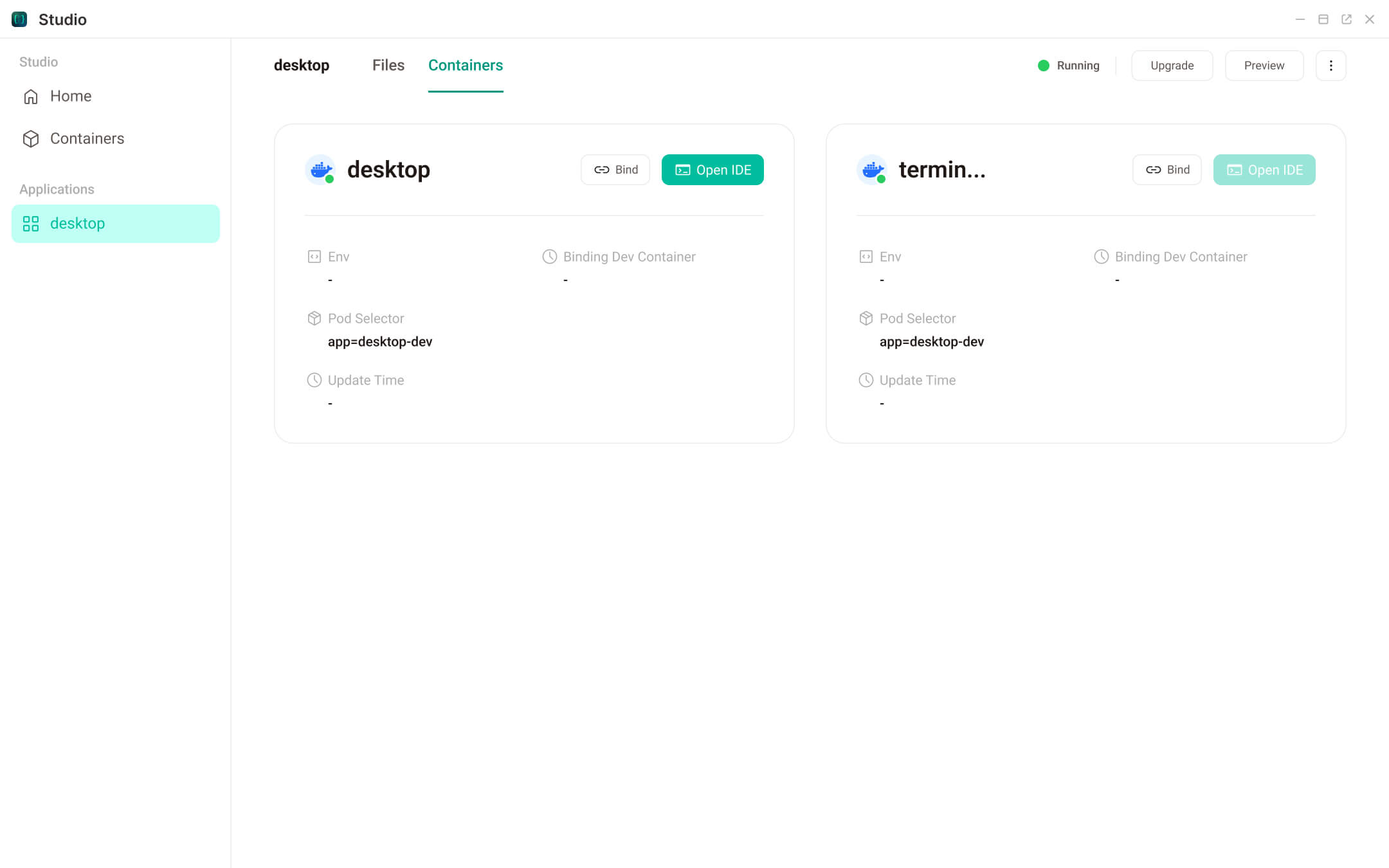This screenshot has height=868, width=1389.
Task: Click the Env icon in desktop card
Action: [x=314, y=257]
